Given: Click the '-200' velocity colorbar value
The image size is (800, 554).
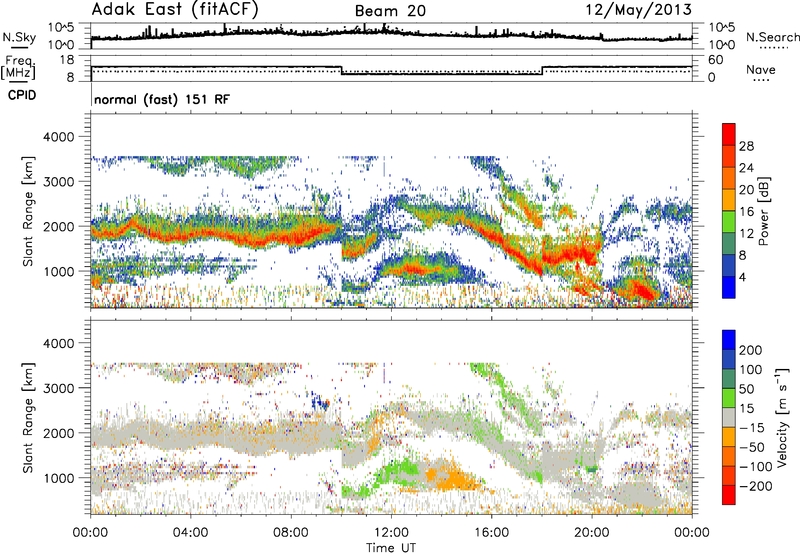Looking at the screenshot, I should [x=756, y=486].
